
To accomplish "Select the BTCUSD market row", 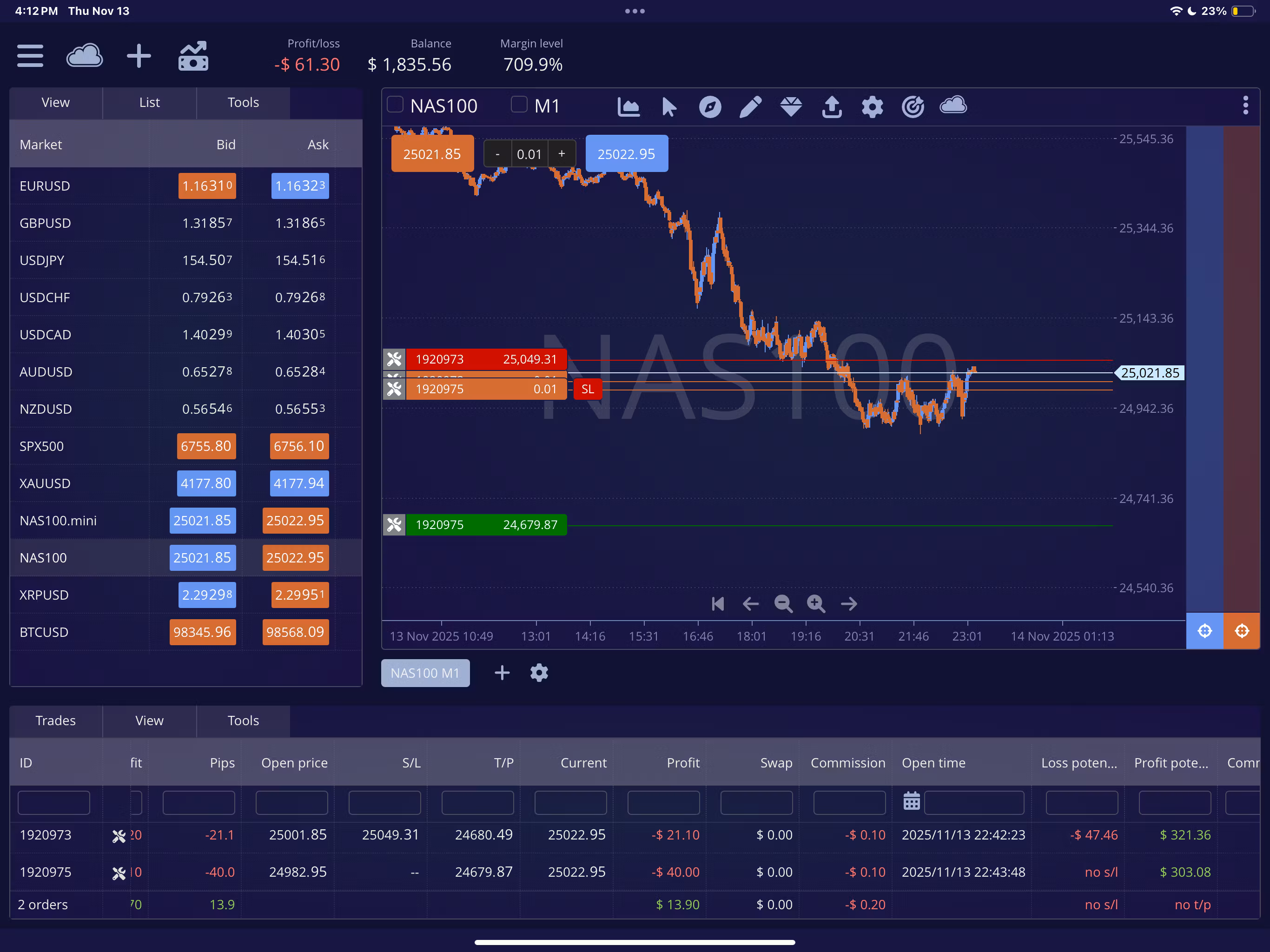I will click(185, 632).
